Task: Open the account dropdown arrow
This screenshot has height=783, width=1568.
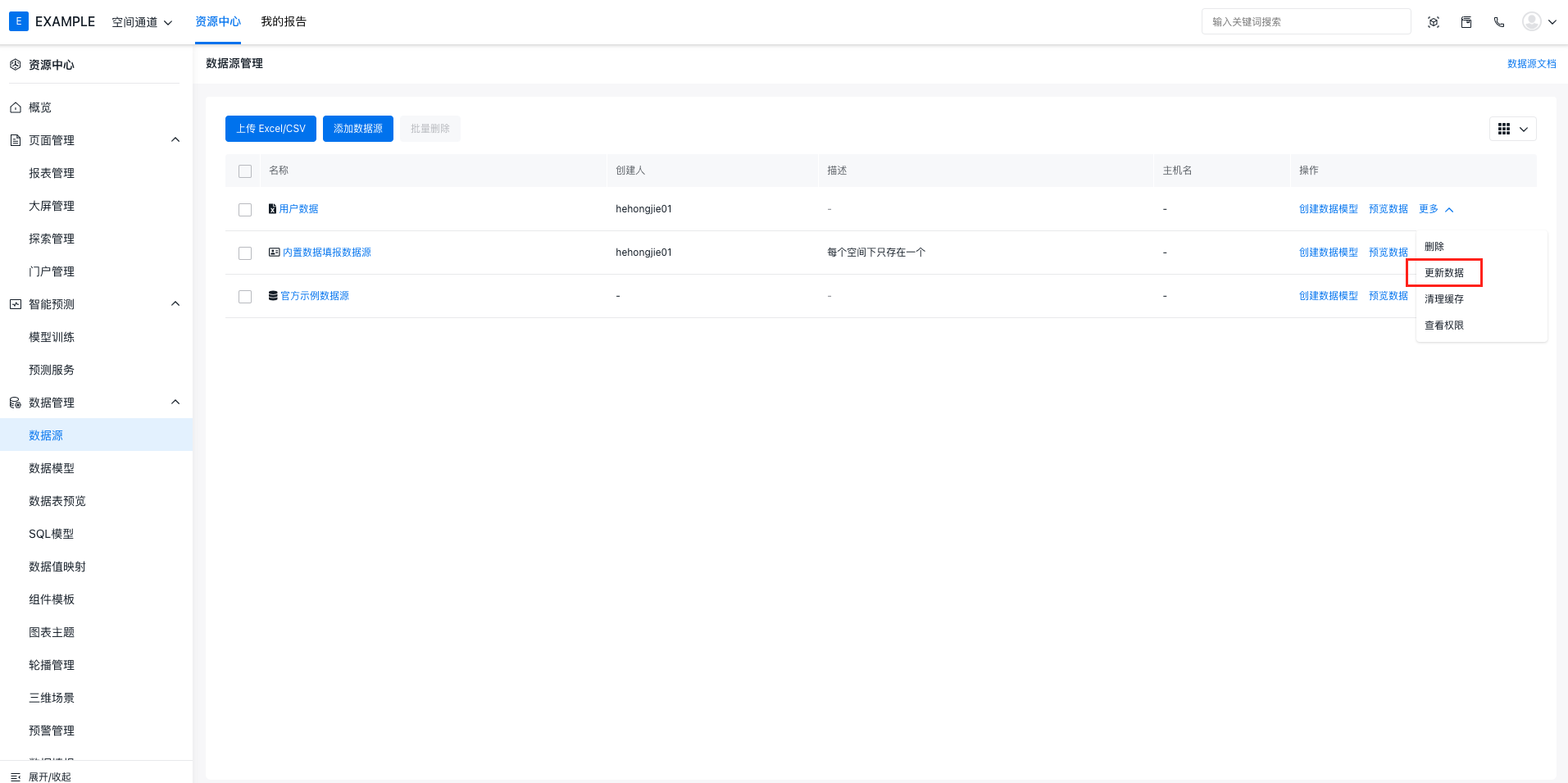Action: click(1552, 22)
